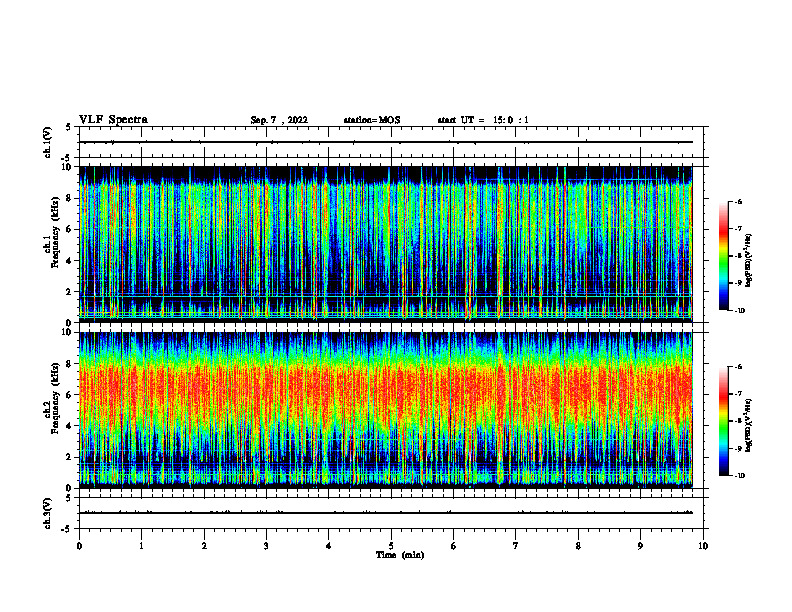
Task: Click the "4" kHz tick on ch.2 frequency axis
Action: [x=70, y=426]
